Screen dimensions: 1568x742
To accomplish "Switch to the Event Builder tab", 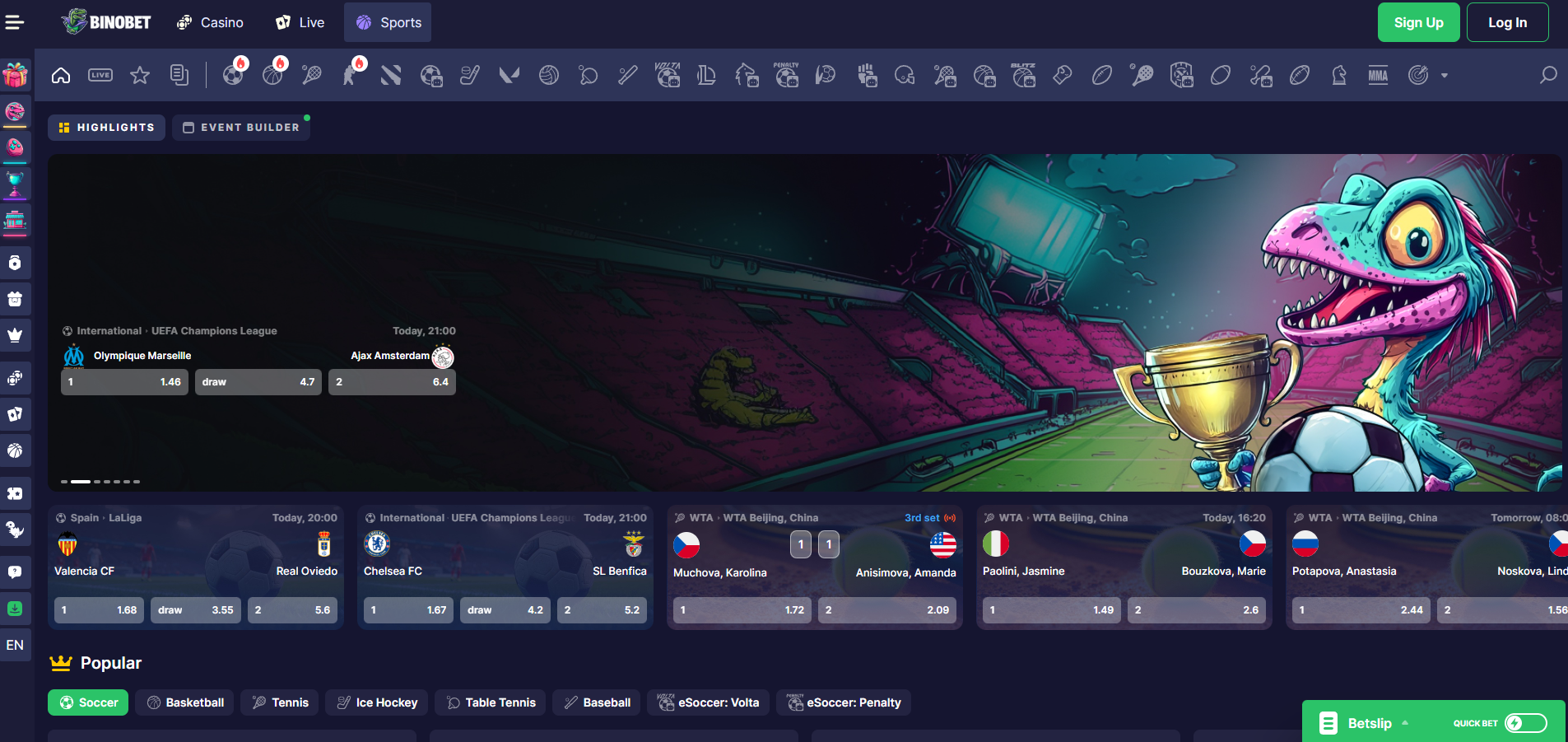I will coord(241,128).
